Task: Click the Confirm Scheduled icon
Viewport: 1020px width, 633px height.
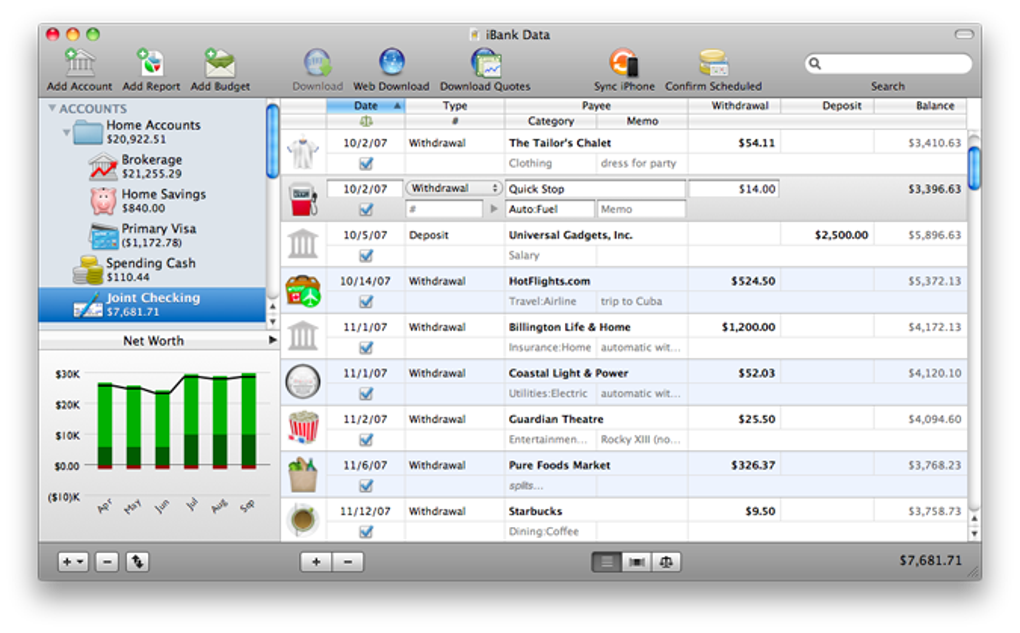Action: pyautogui.click(x=714, y=62)
